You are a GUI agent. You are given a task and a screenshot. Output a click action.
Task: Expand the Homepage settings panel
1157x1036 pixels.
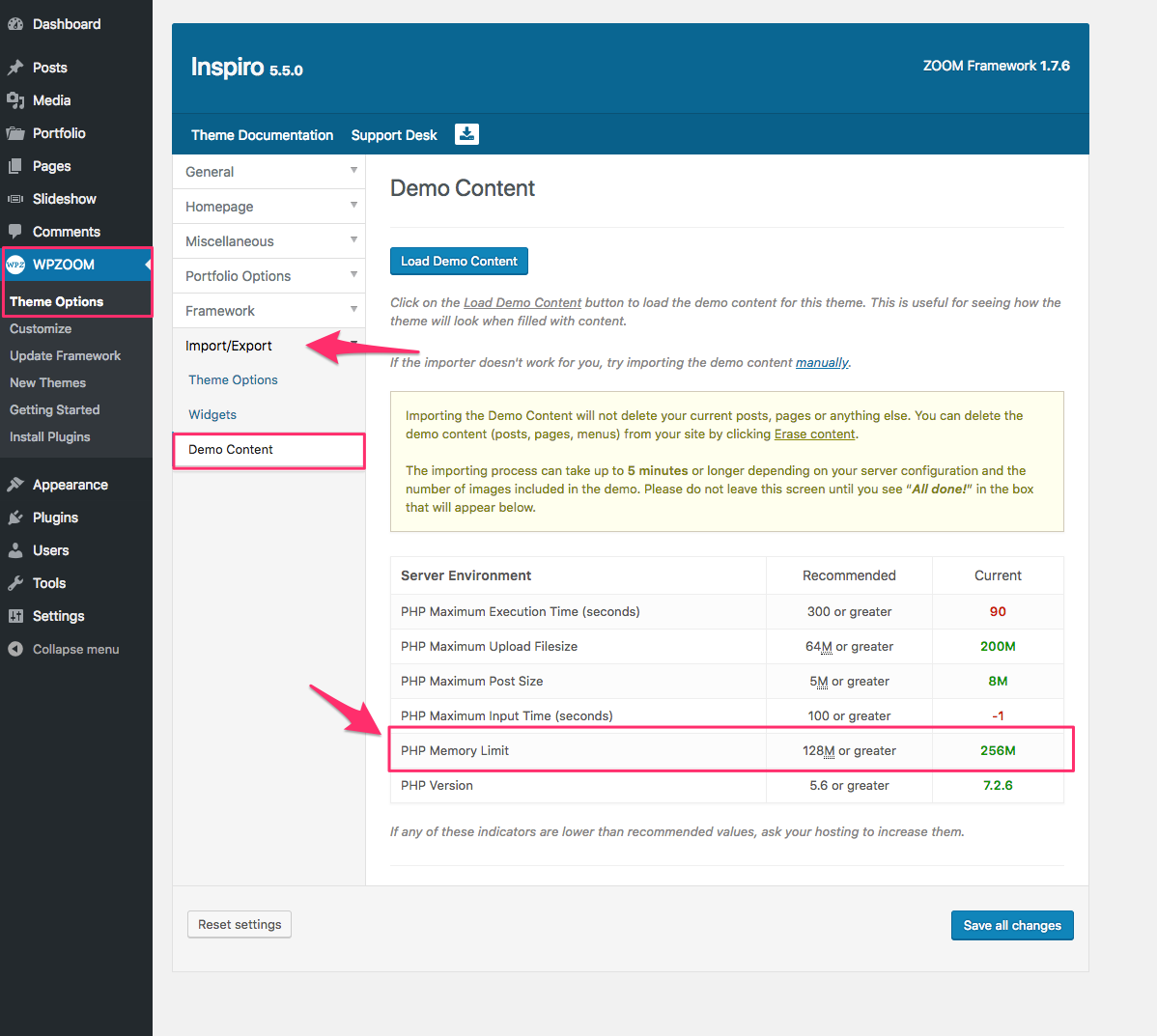coord(268,206)
